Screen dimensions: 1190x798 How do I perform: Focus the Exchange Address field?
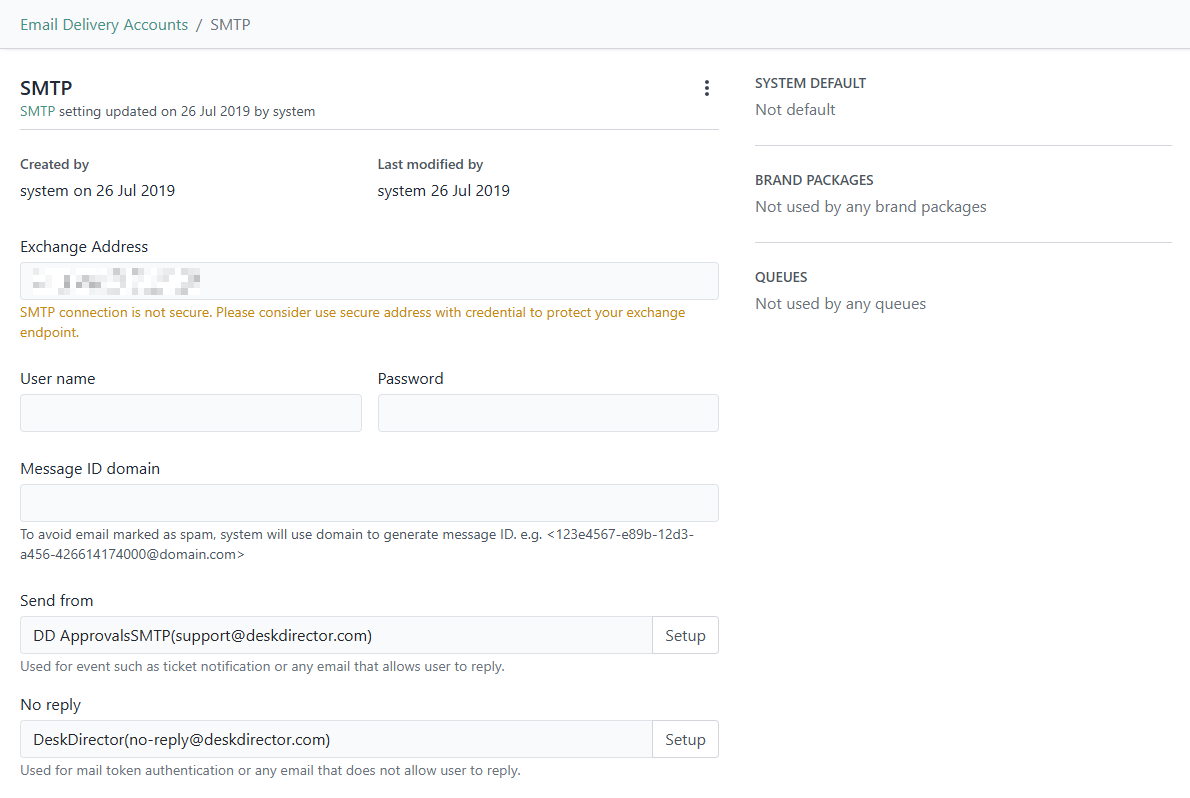tap(369, 281)
